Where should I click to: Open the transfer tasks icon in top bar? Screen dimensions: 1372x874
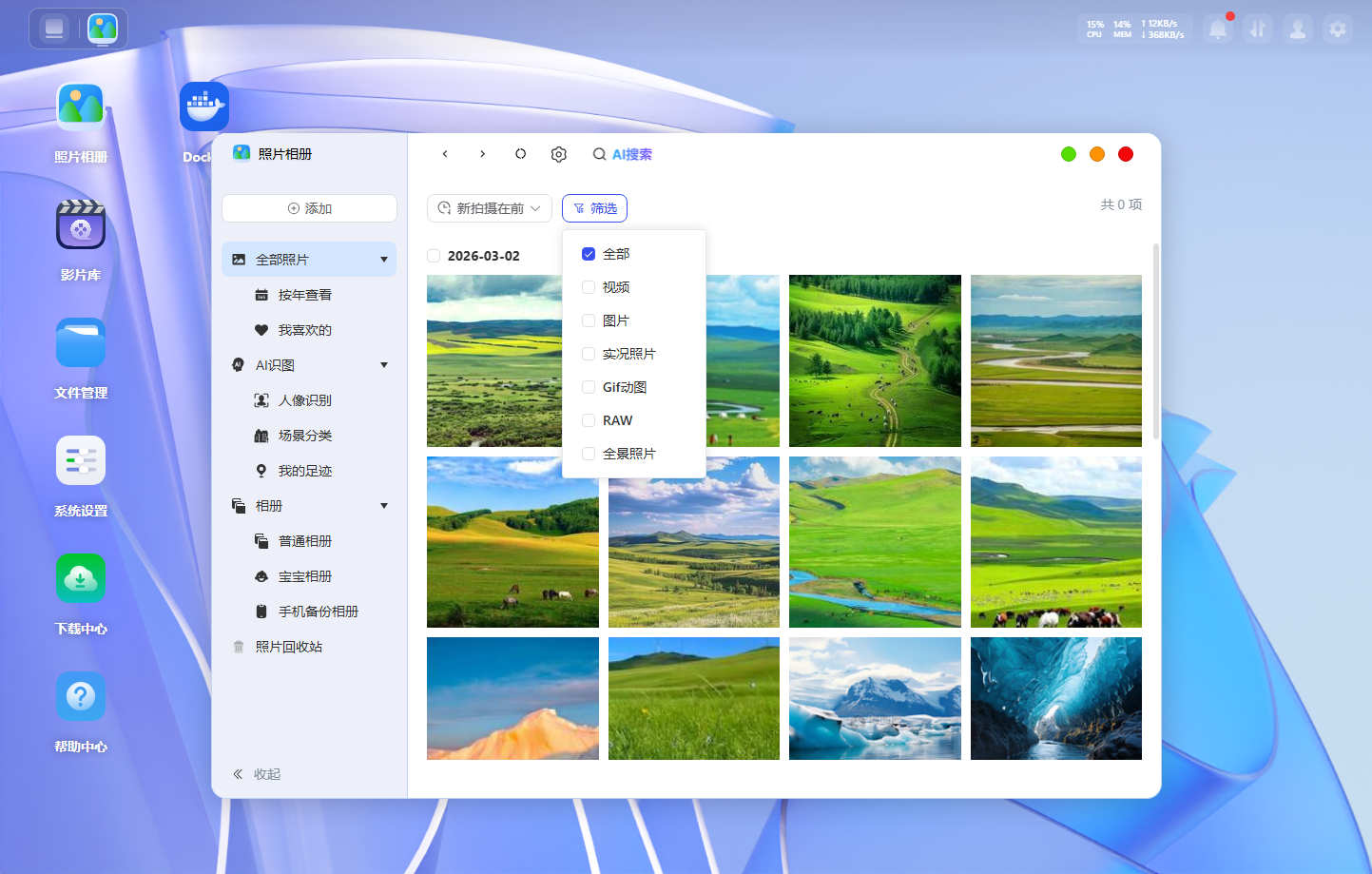pos(1258,29)
